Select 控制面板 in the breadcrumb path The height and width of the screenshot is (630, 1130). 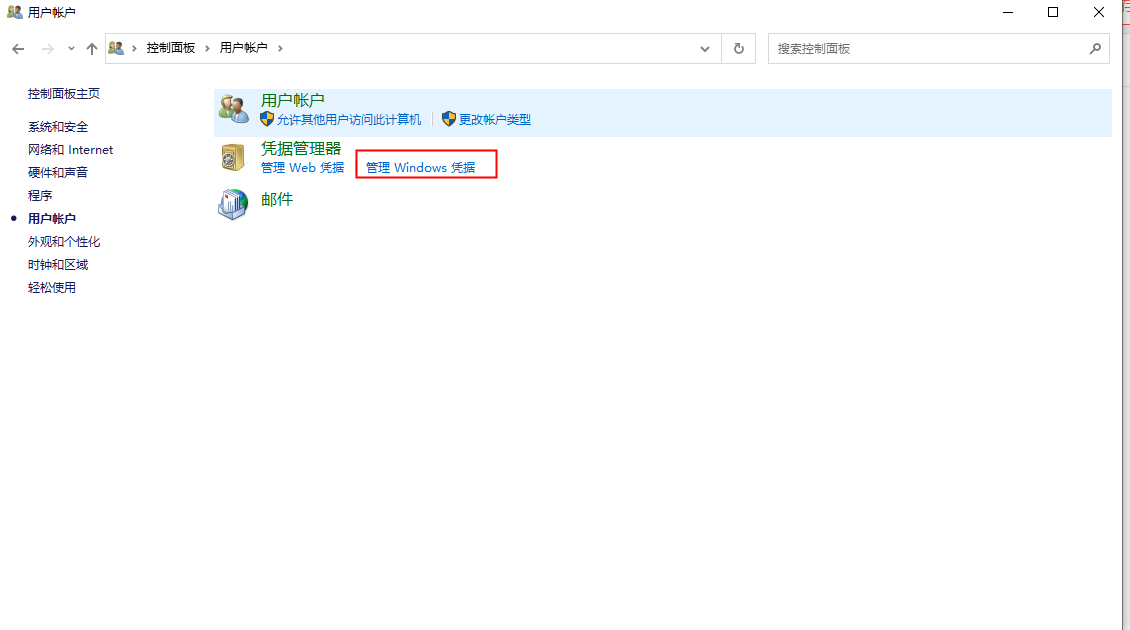pos(169,47)
